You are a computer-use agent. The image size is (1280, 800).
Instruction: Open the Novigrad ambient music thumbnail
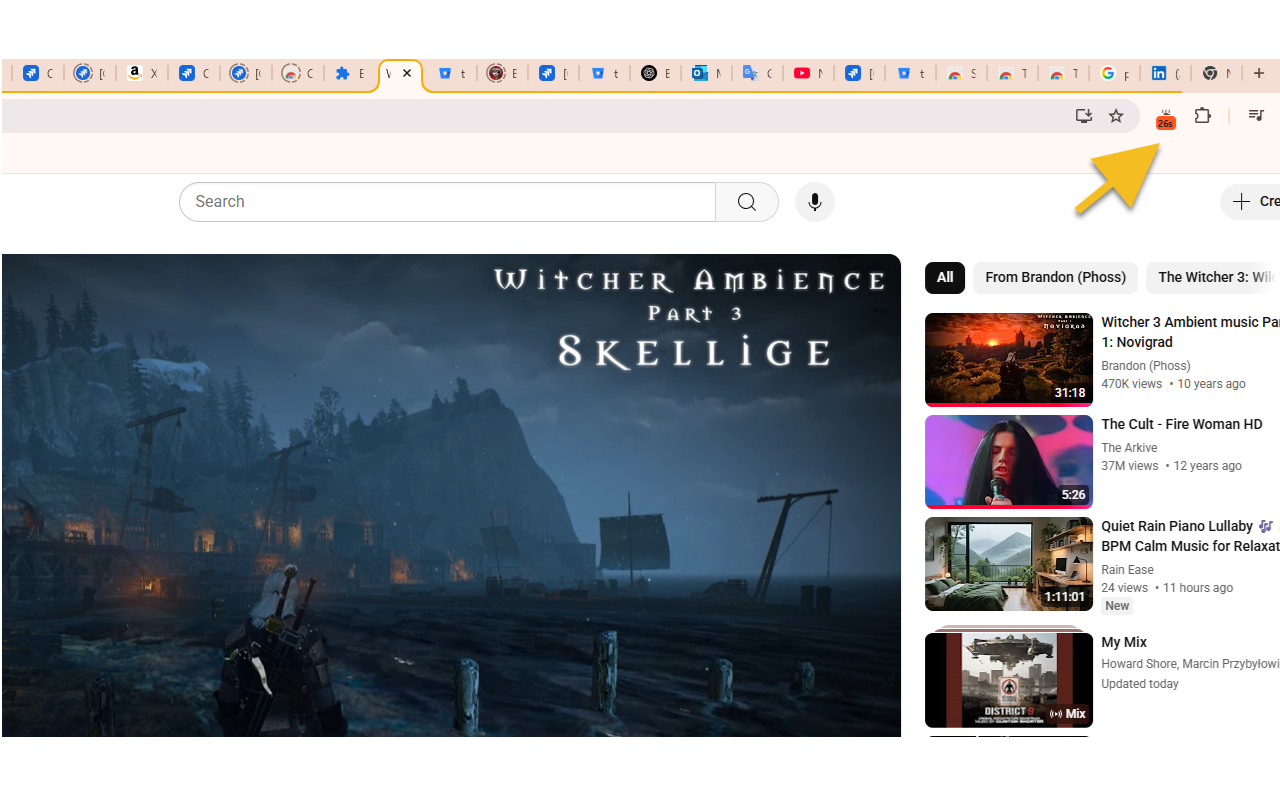(x=1009, y=360)
